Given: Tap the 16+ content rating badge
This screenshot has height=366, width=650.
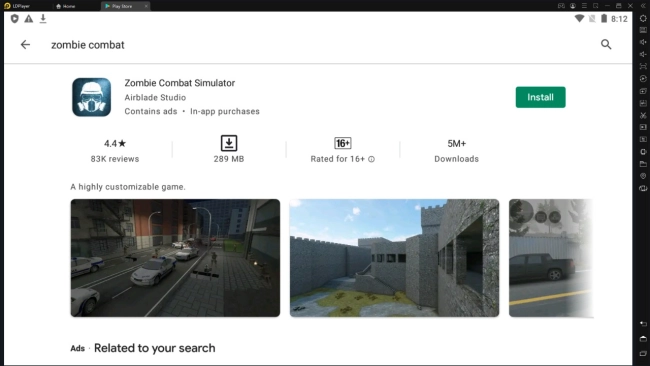Looking at the screenshot, I should click(x=342, y=143).
